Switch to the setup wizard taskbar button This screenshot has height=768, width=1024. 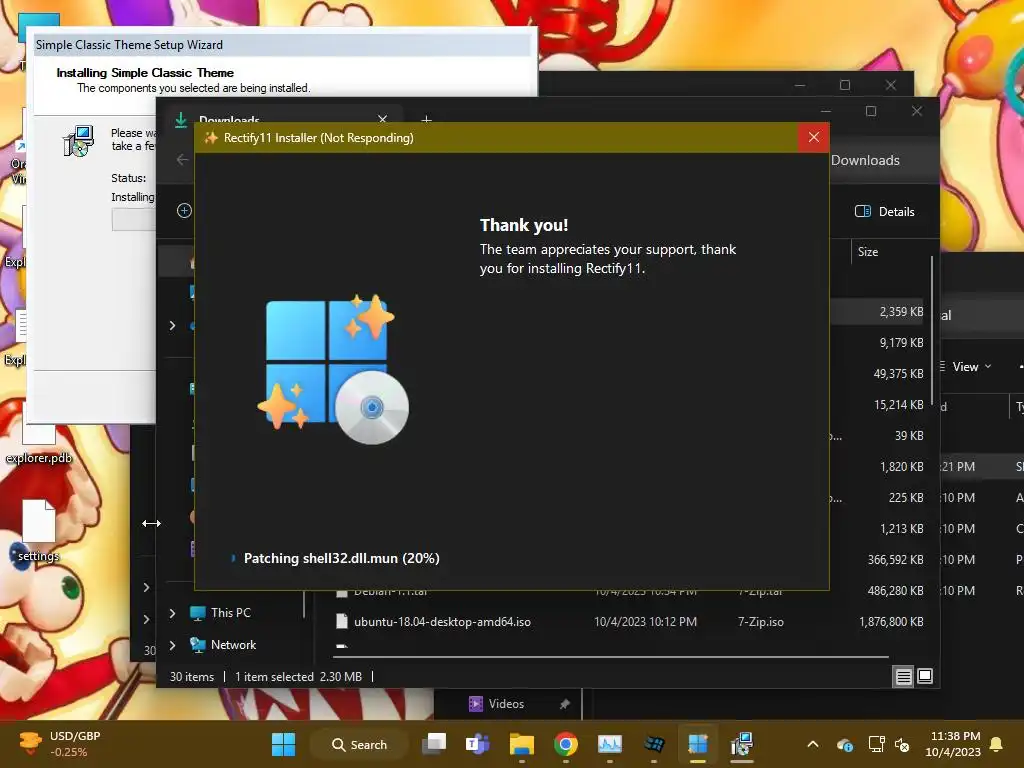pyautogui.click(x=742, y=744)
